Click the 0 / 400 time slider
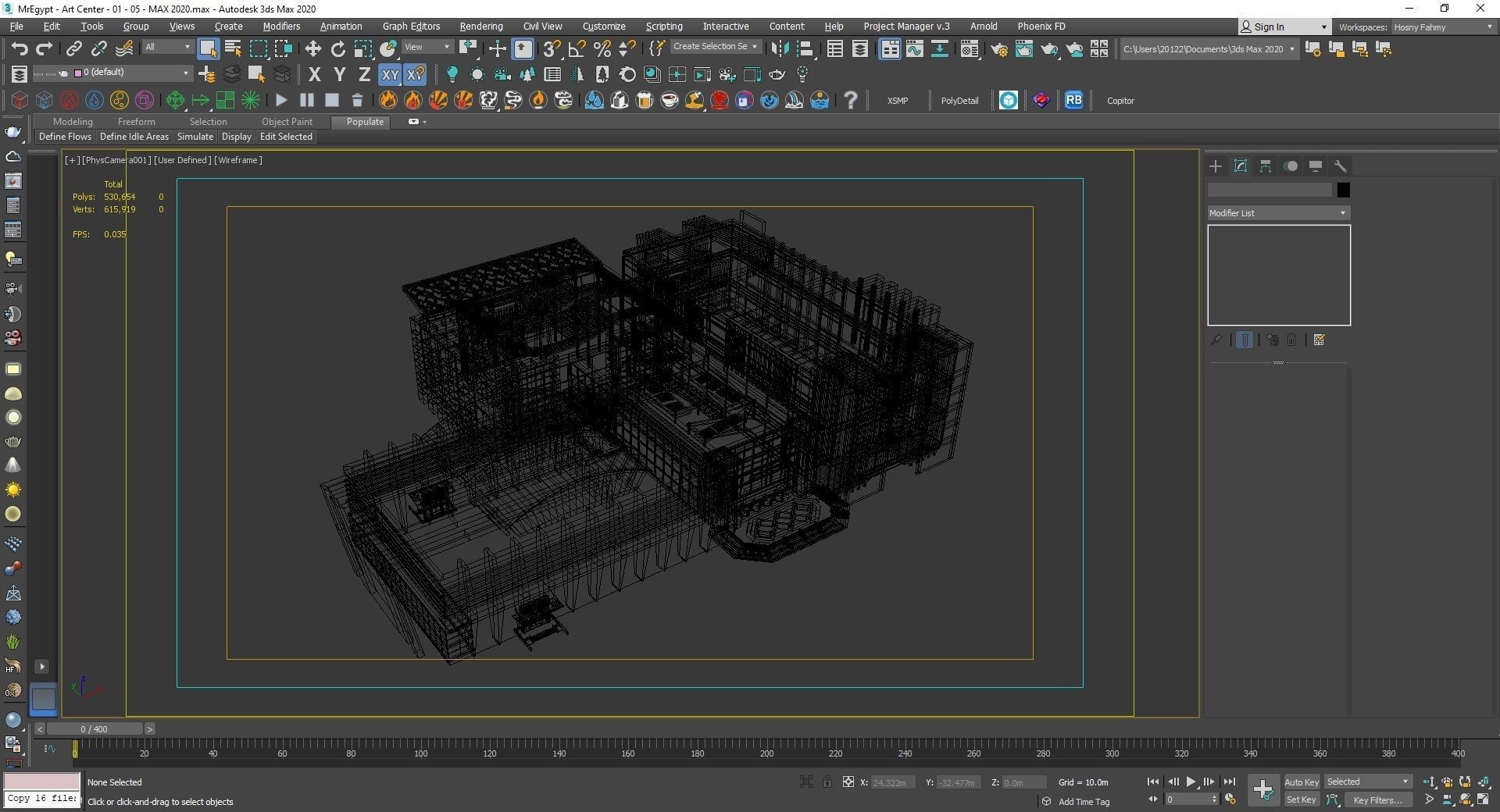 click(95, 729)
